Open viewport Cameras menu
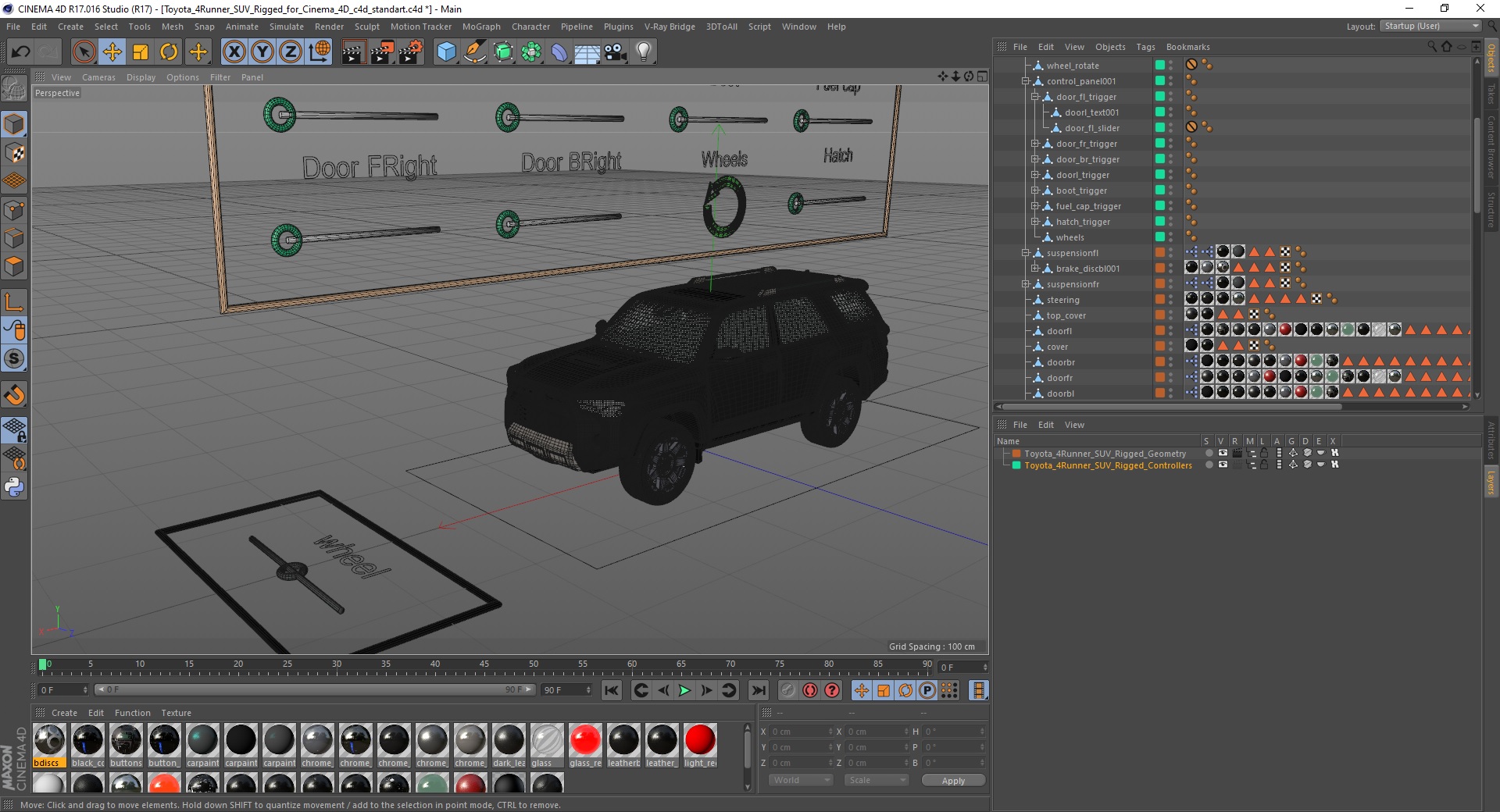Viewport: 1500px width, 812px height. (98, 77)
